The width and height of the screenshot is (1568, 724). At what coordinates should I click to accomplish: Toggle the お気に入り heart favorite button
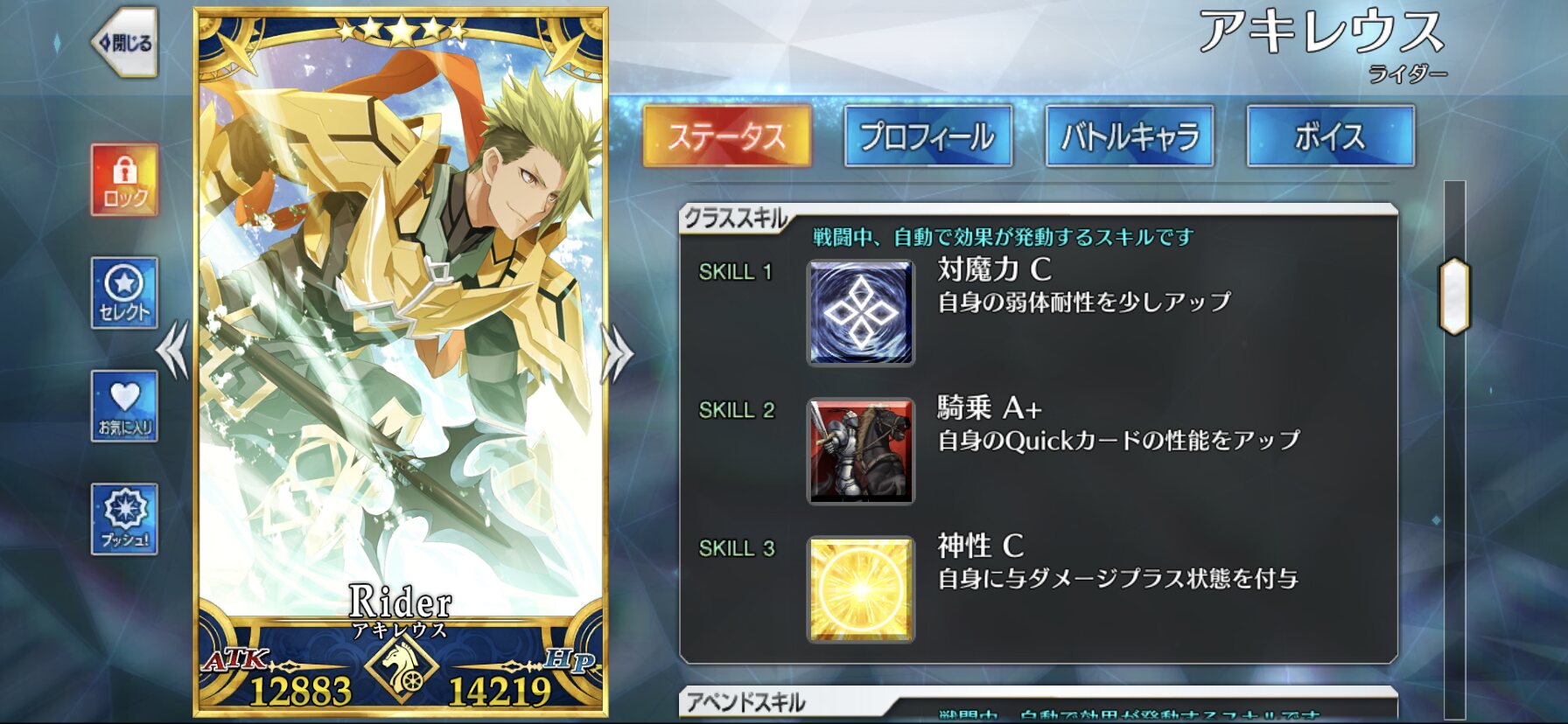tap(124, 406)
